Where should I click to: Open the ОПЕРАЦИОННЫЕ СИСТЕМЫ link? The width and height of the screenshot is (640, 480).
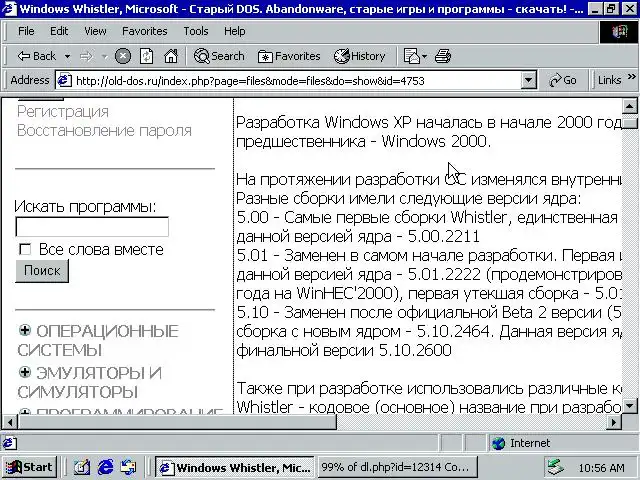coord(98,340)
